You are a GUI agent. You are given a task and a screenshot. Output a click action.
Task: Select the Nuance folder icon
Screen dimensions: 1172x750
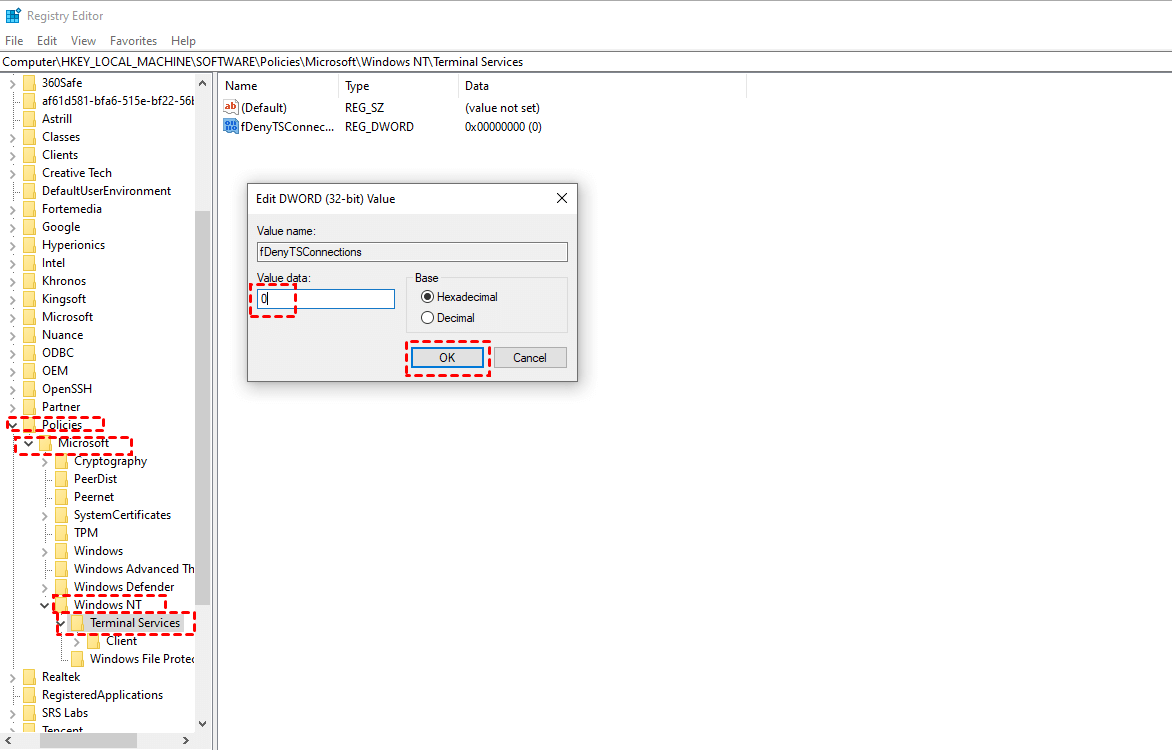click(29, 334)
